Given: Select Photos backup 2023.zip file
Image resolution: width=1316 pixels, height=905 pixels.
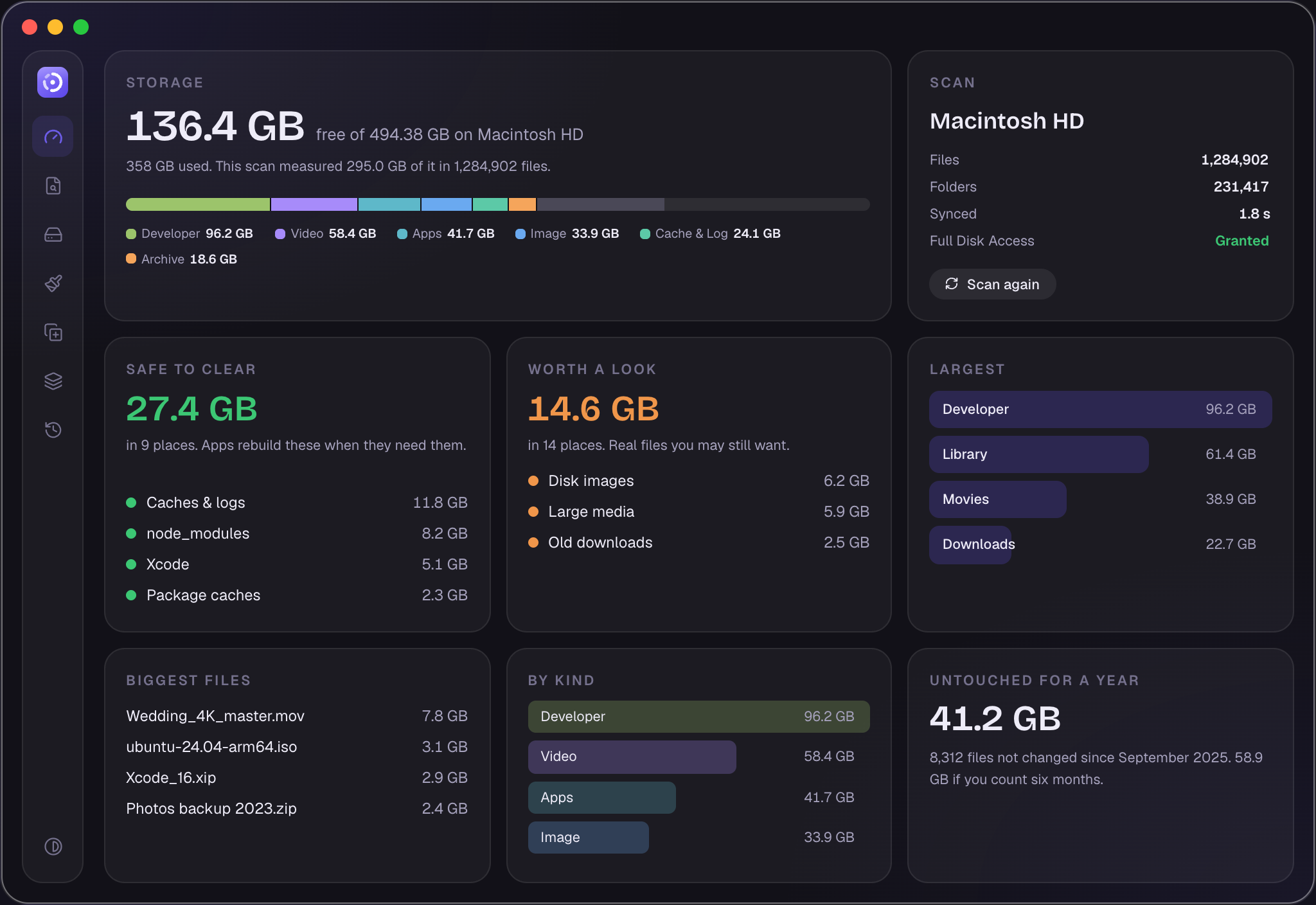Looking at the screenshot, I should [x=297, y=809].
